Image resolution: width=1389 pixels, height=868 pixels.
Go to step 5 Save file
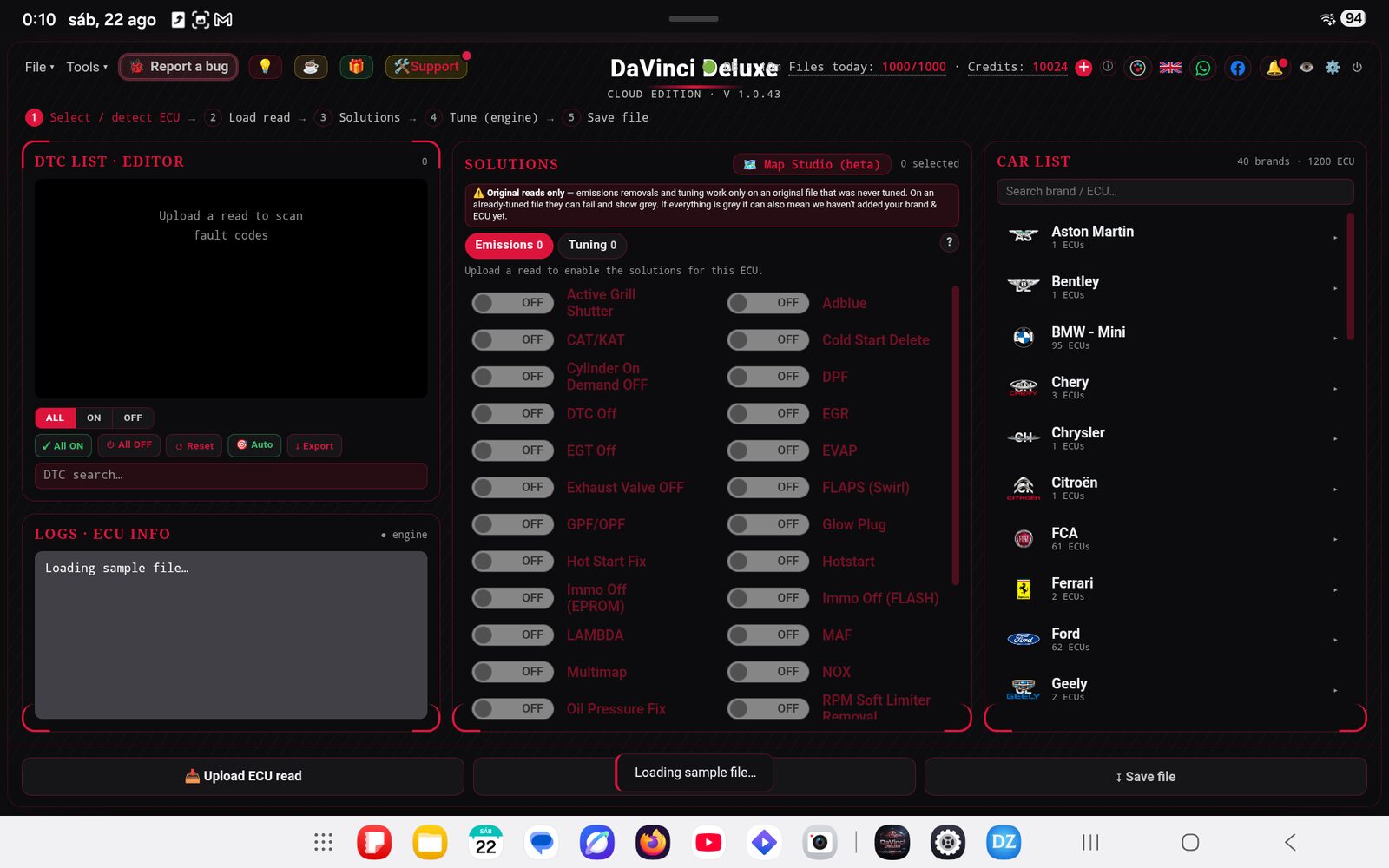coord(606,117)
